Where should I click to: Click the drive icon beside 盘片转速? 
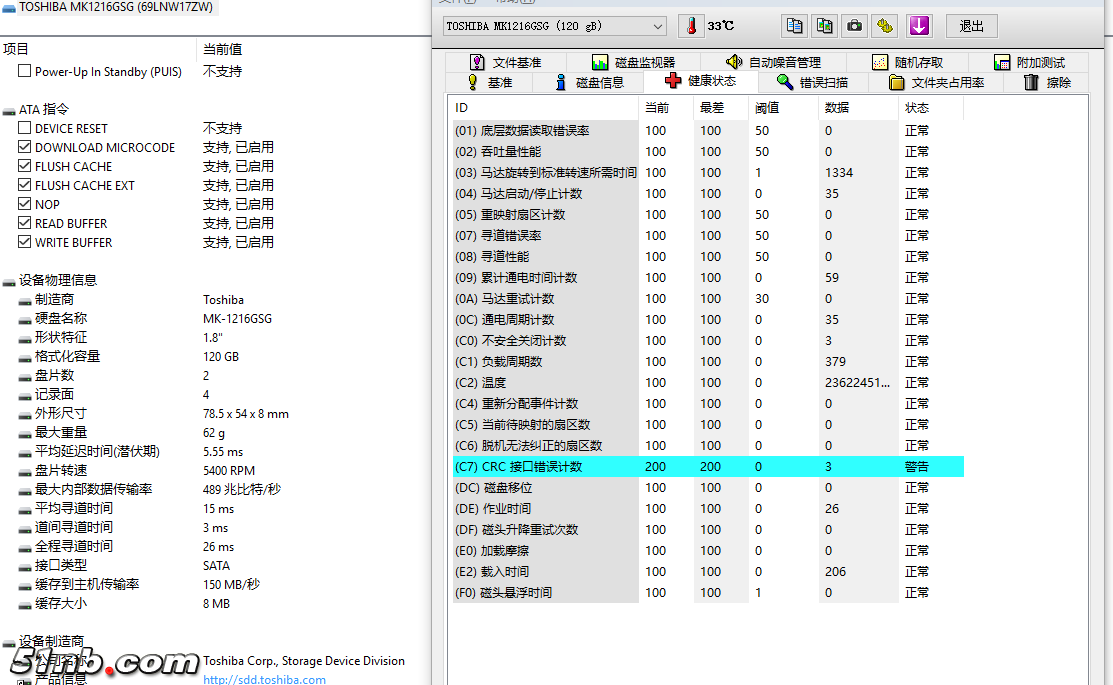click(x=25, y=471)
